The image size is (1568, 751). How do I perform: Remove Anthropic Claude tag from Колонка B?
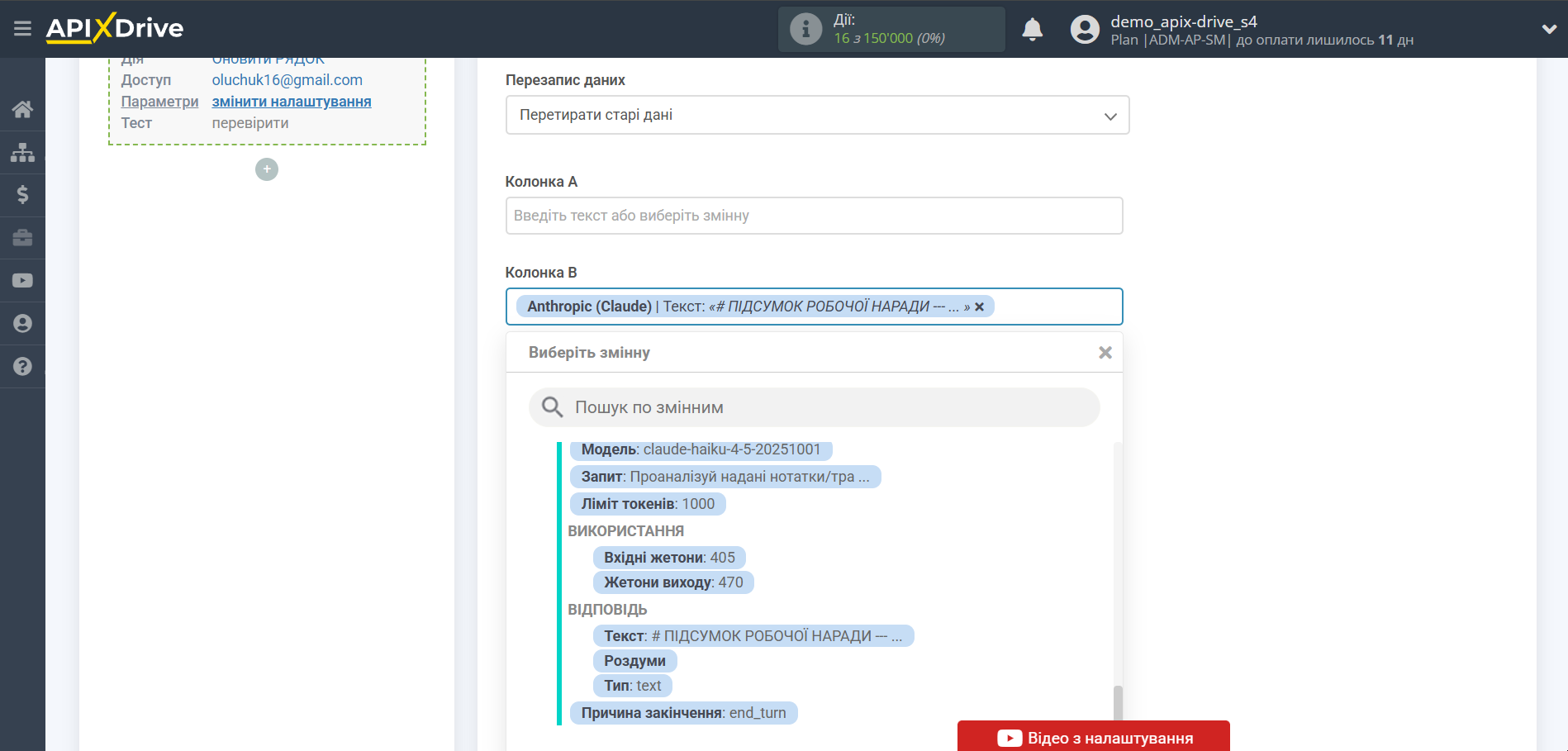980,307
